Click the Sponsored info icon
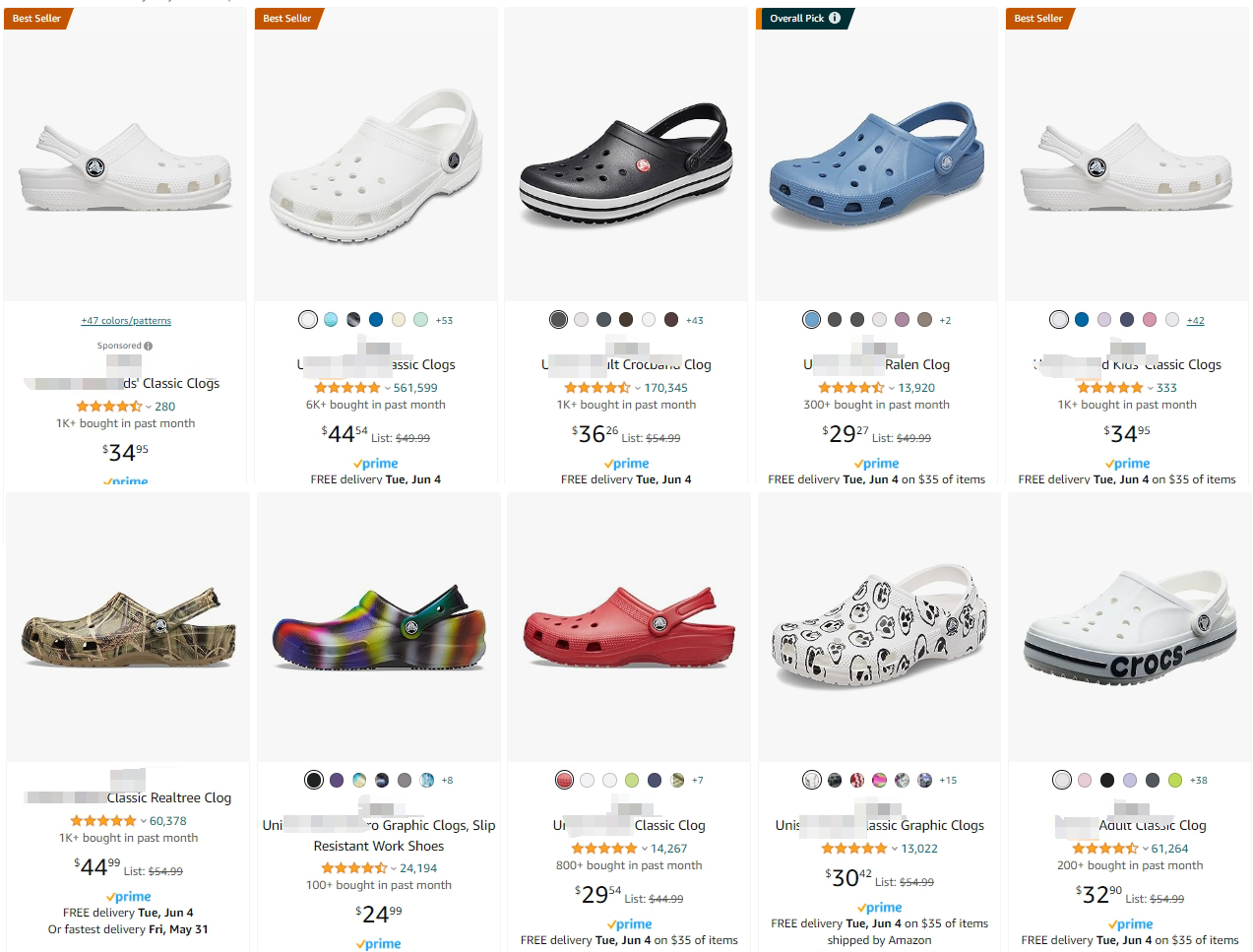Screen dimensions: 1253x952 point(149,346)
